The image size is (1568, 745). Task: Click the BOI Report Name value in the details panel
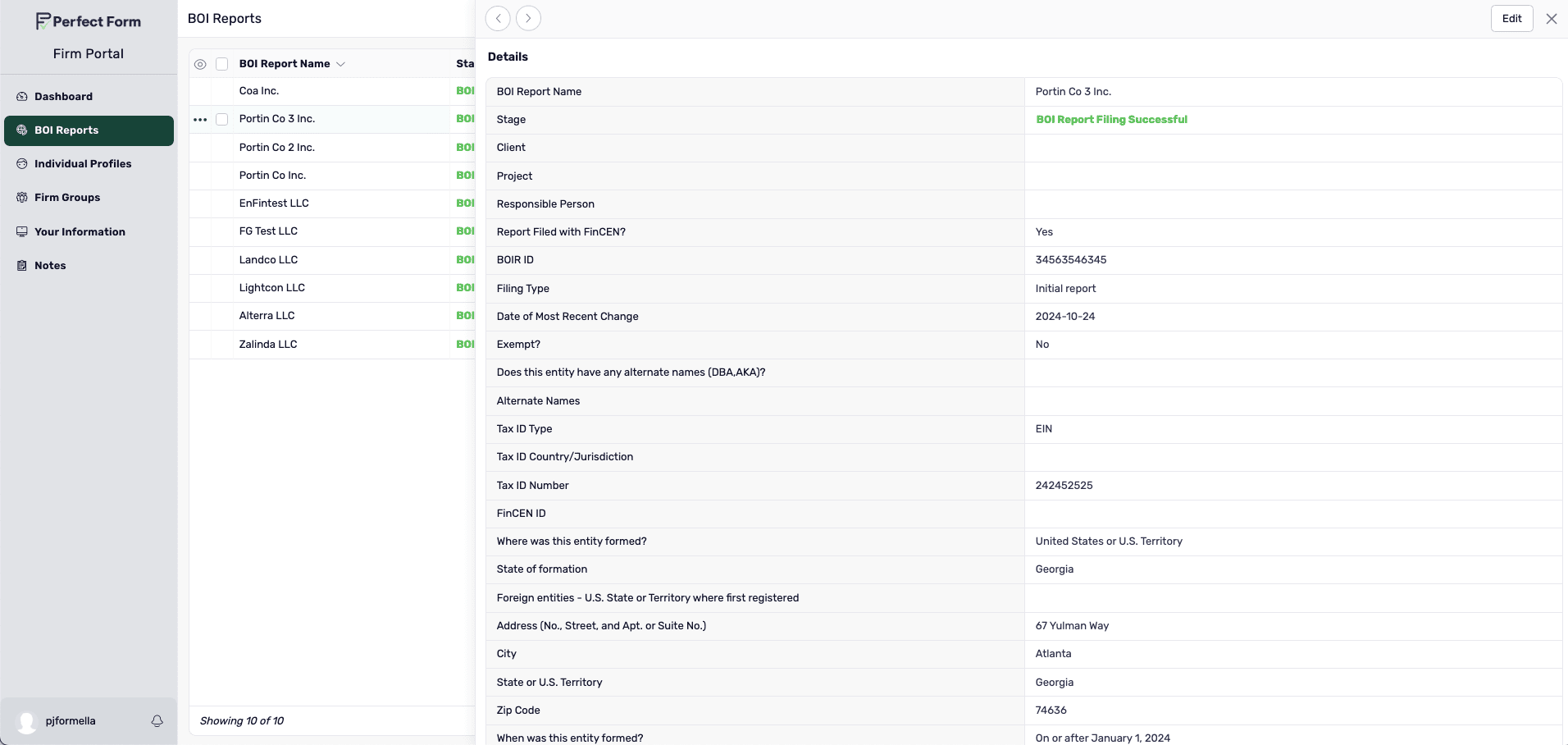1073,92
